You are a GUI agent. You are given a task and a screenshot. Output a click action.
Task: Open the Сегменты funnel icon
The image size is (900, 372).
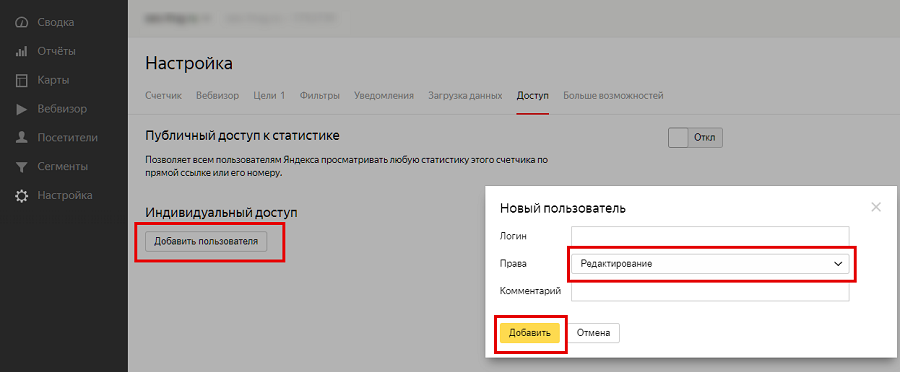pyautogui.click(x=21, y=167)
